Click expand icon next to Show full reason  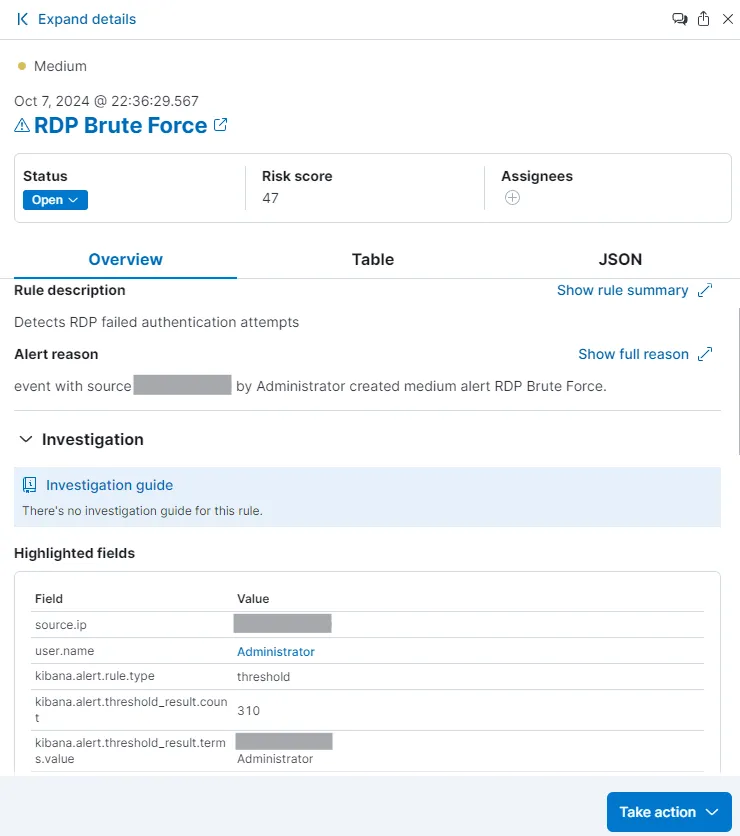point(705,354)
